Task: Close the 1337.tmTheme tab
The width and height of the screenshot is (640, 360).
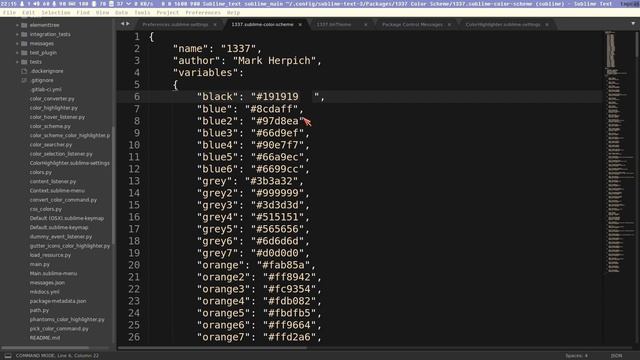Action: [366, 24]
